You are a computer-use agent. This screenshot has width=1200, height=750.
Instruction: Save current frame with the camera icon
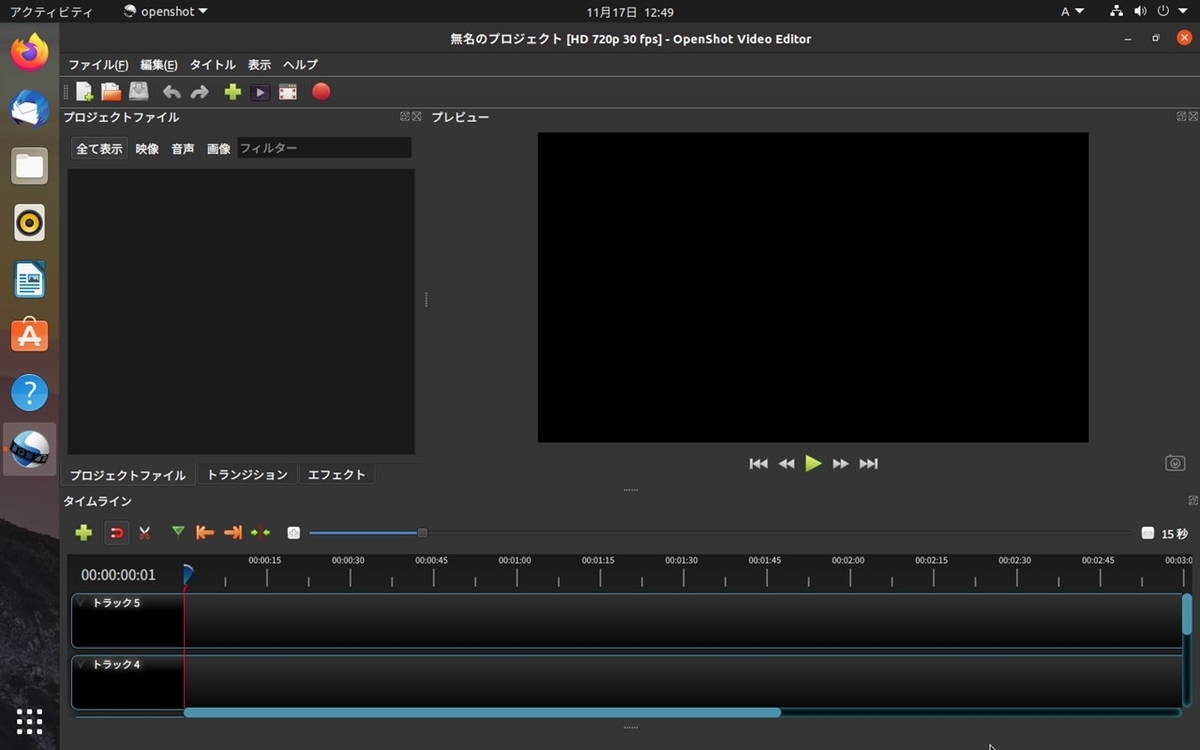pos(1176,463)
